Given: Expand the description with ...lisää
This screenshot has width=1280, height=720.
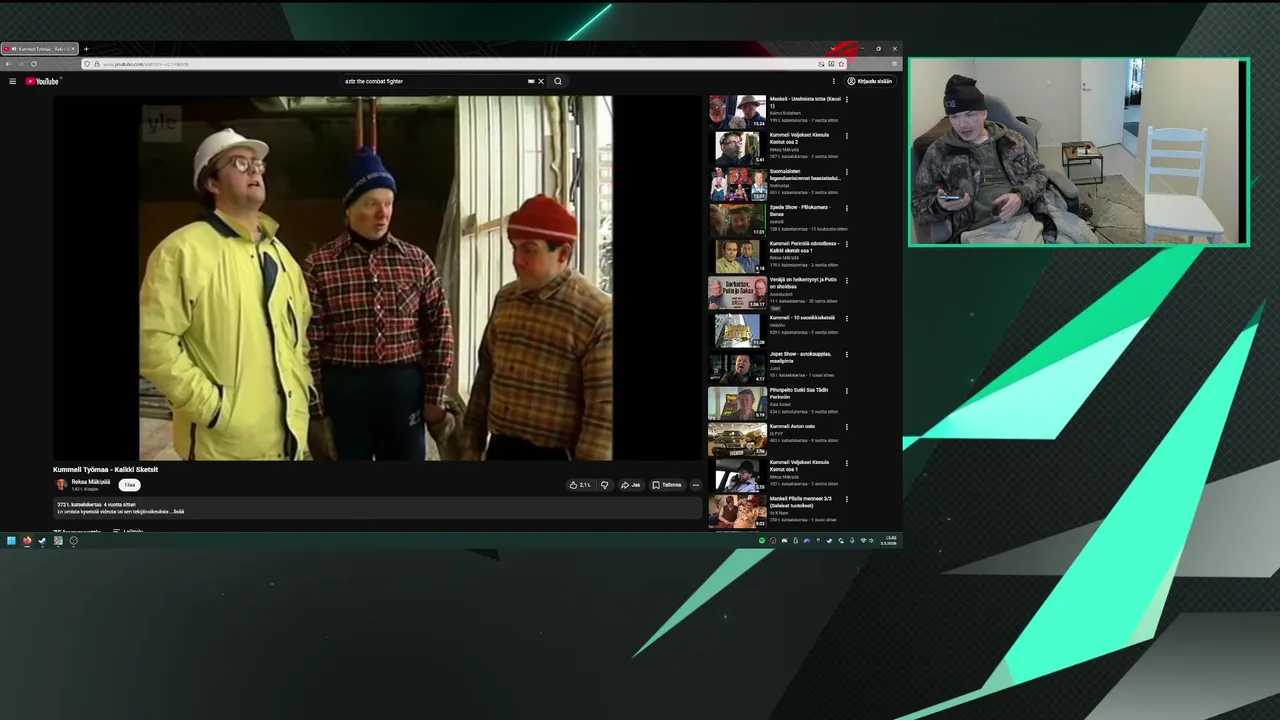Looking at the screenshot, I should (x=178, y=512).
